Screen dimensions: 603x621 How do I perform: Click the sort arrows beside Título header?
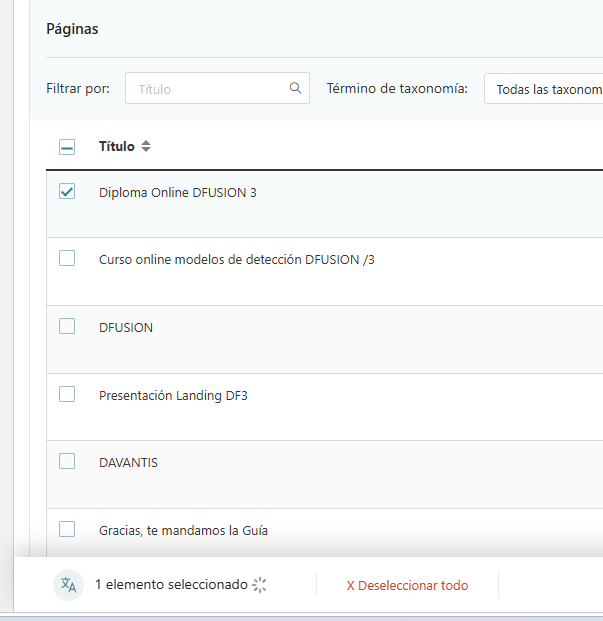click(146, 147)
